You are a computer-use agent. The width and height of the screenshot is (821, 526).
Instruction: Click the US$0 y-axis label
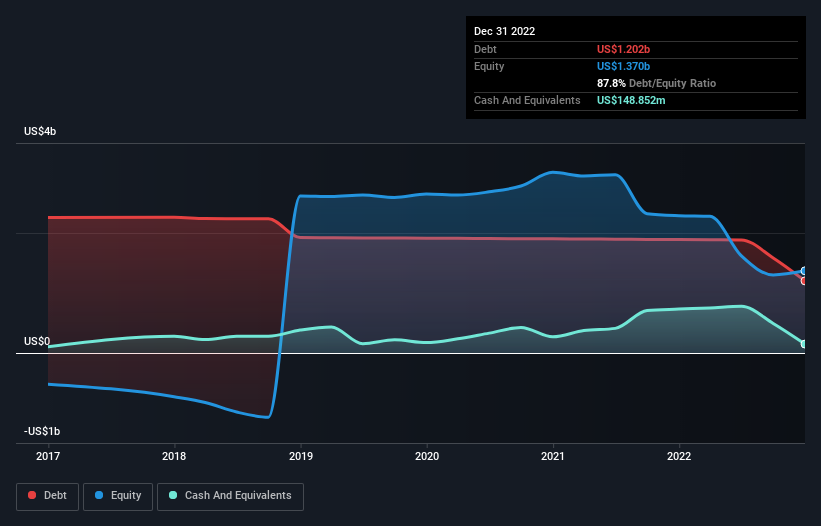click(37, 341)
